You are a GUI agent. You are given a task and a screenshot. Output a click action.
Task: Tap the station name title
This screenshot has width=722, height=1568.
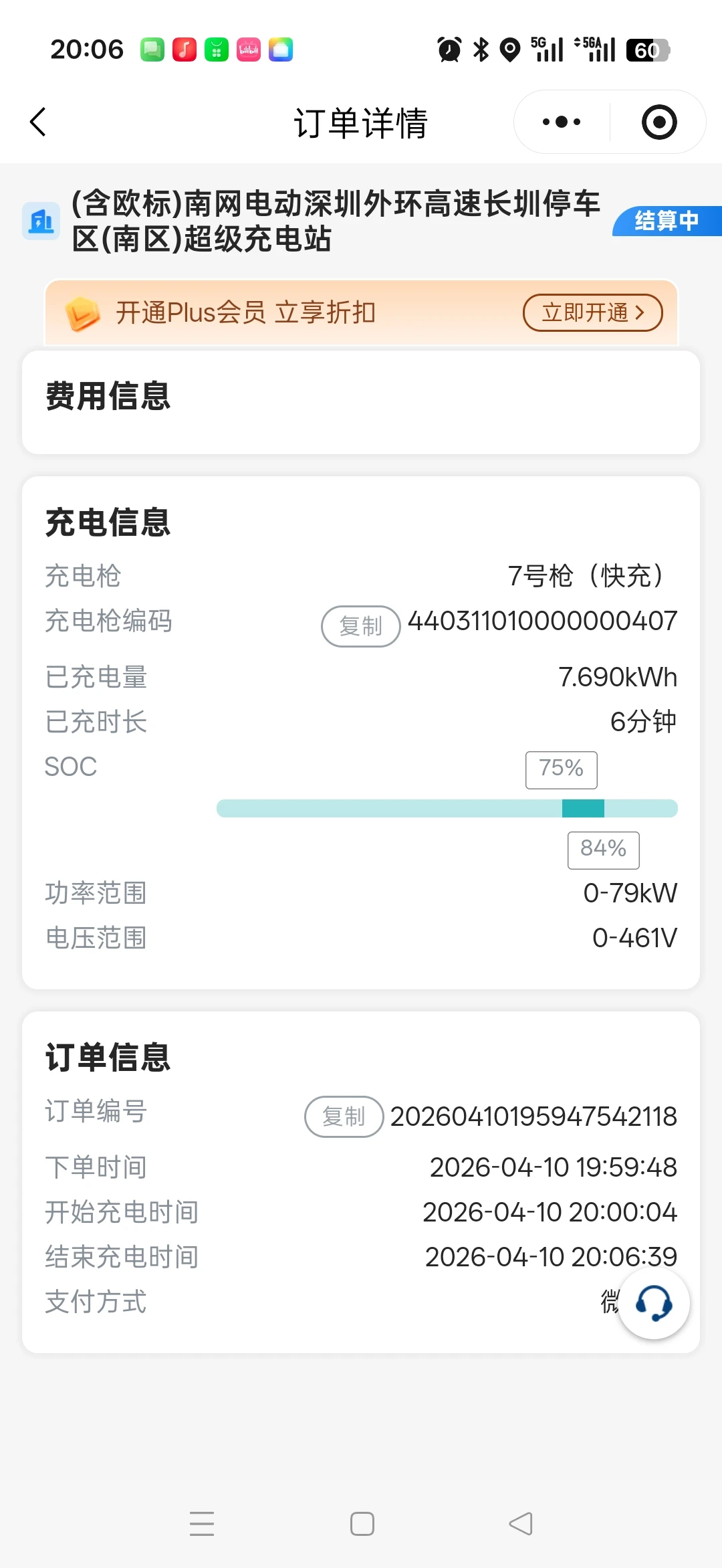click(336, 221)
